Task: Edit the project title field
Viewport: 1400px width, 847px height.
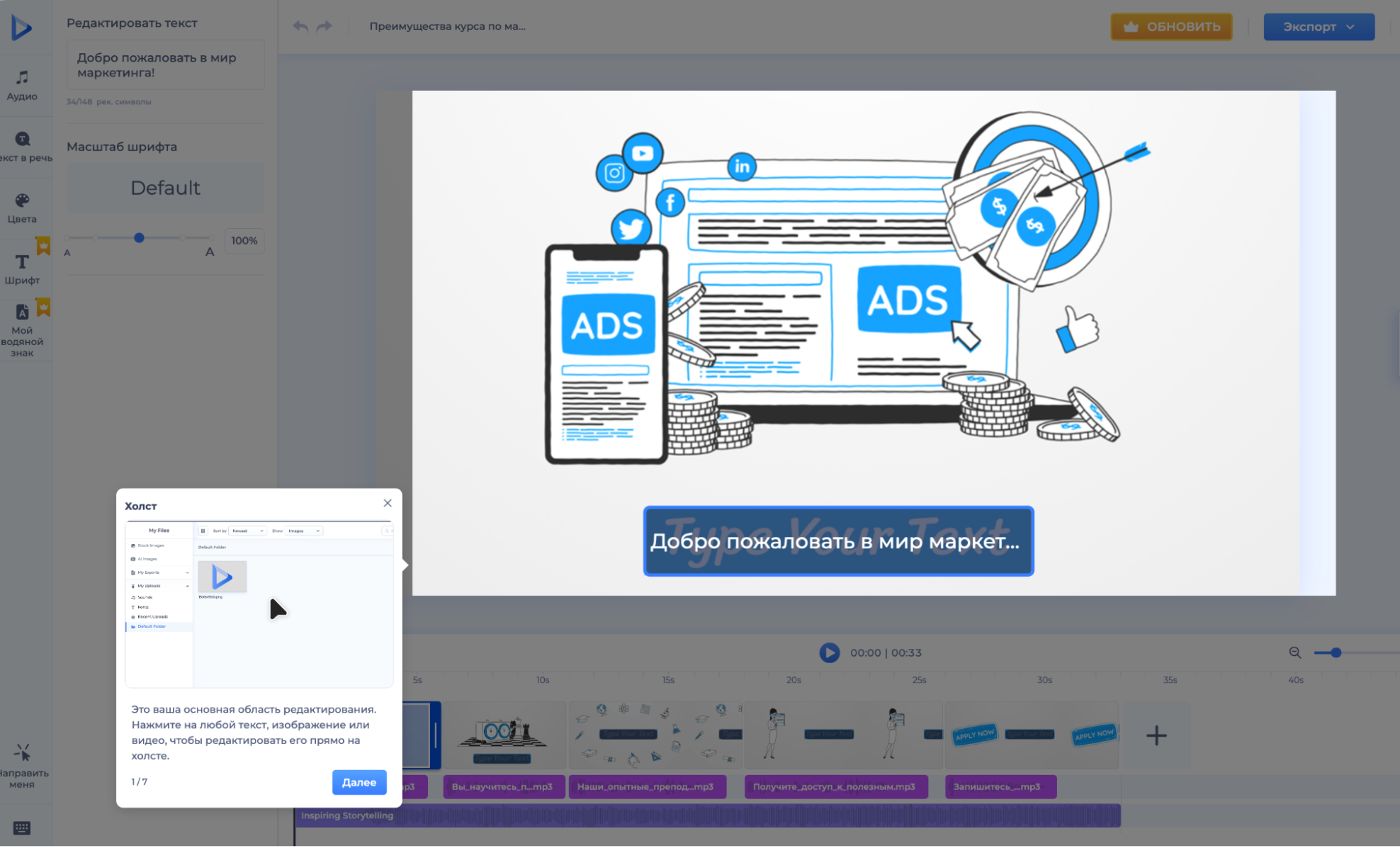Action: click(448, 27)
